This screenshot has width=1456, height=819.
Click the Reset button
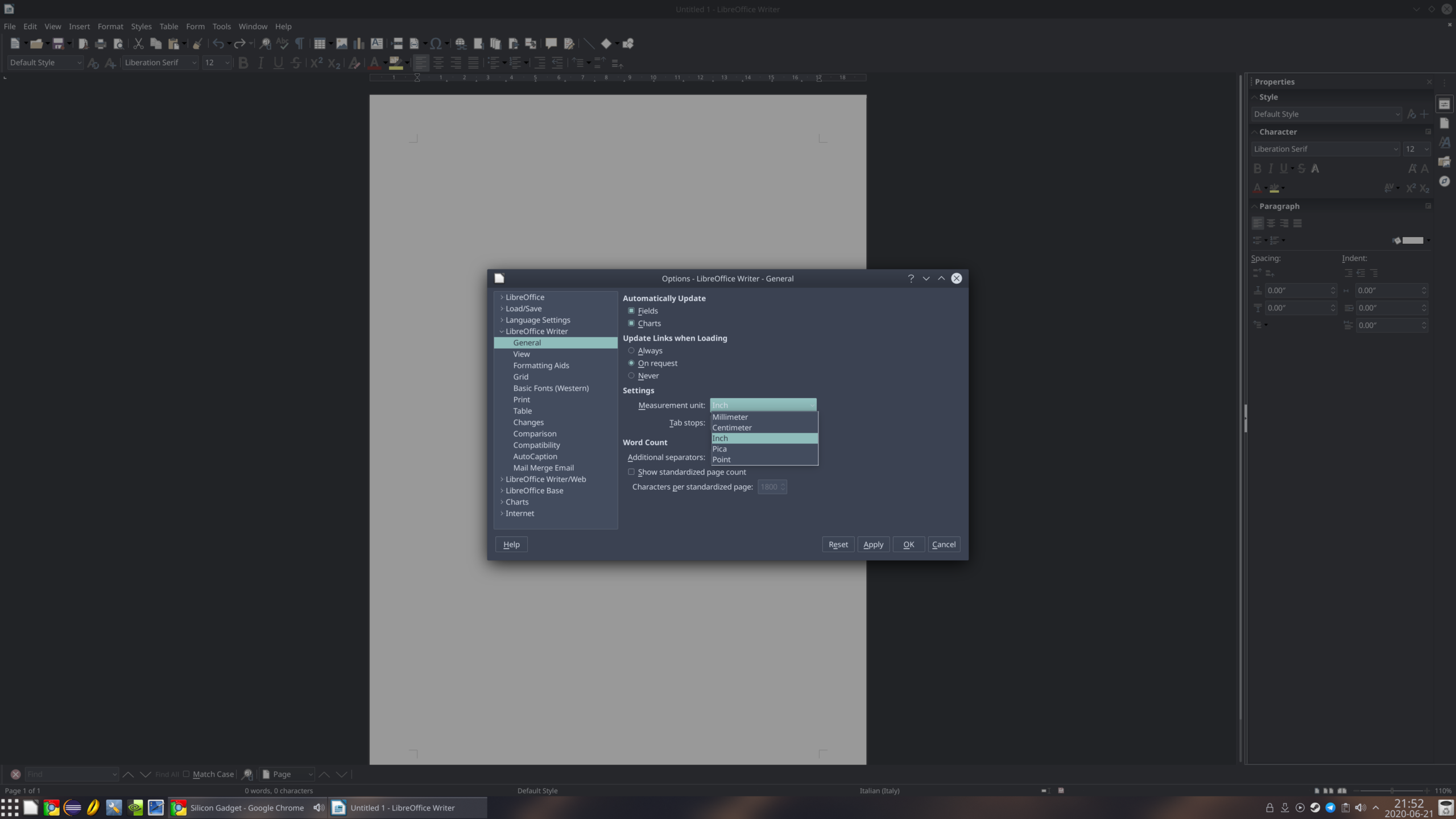click(838, 544)
